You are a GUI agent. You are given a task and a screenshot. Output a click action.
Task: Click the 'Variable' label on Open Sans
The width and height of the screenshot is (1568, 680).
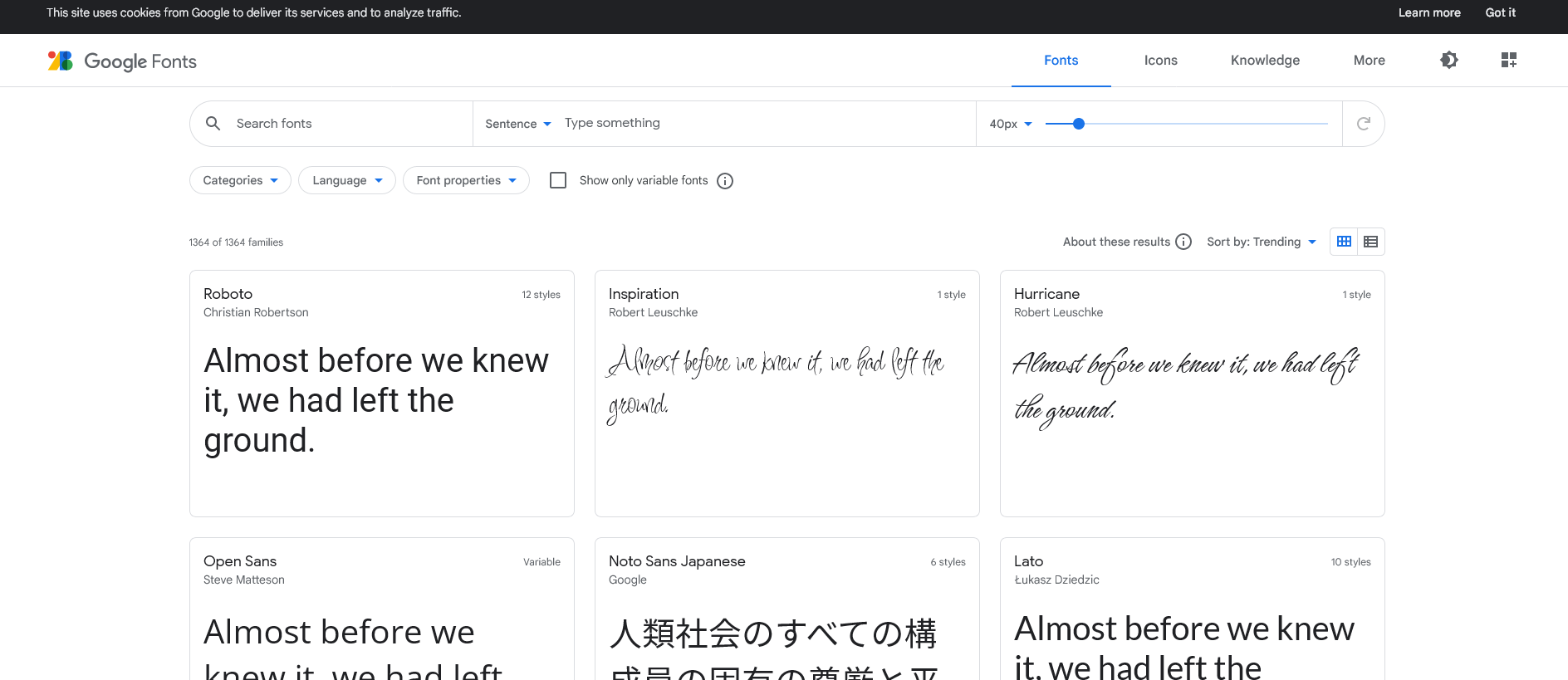(541, 562)
